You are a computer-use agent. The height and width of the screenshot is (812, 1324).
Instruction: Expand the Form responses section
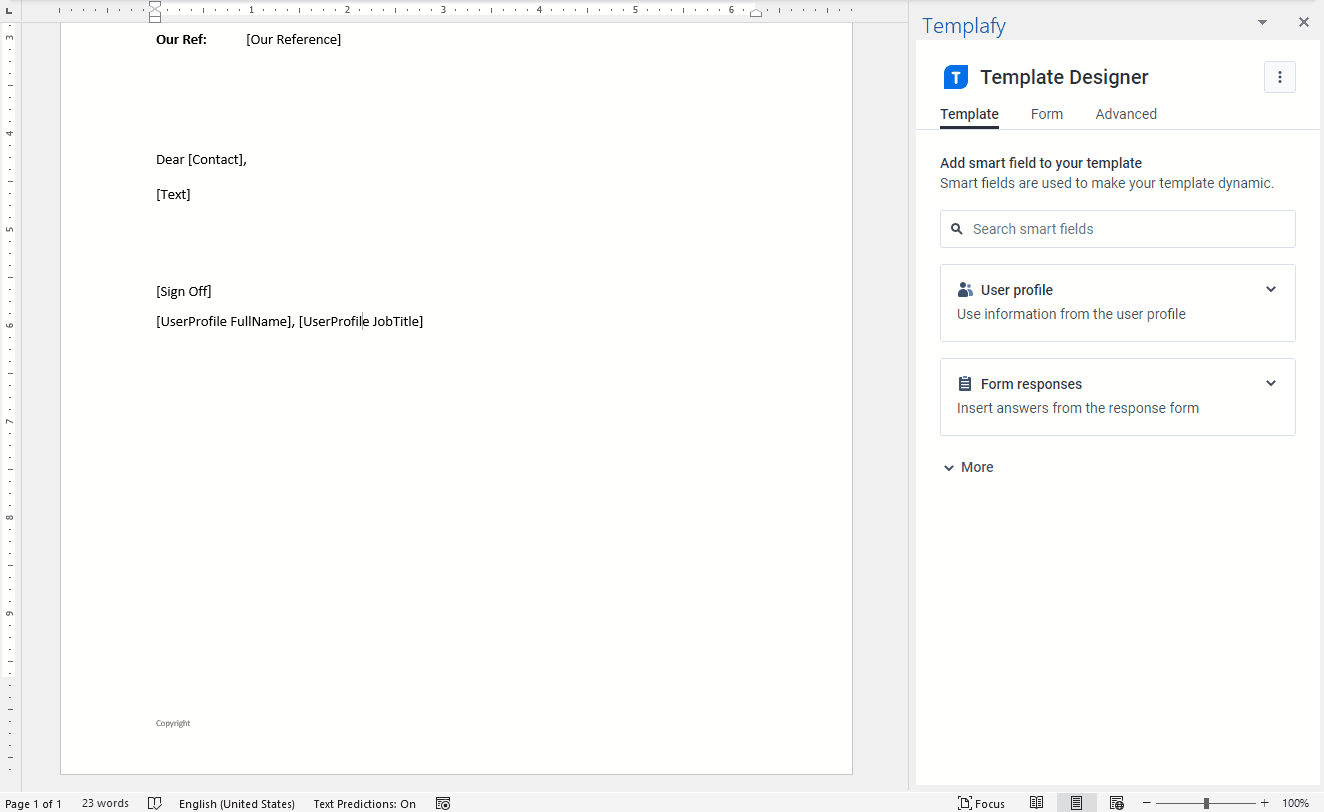(1271, 383)
